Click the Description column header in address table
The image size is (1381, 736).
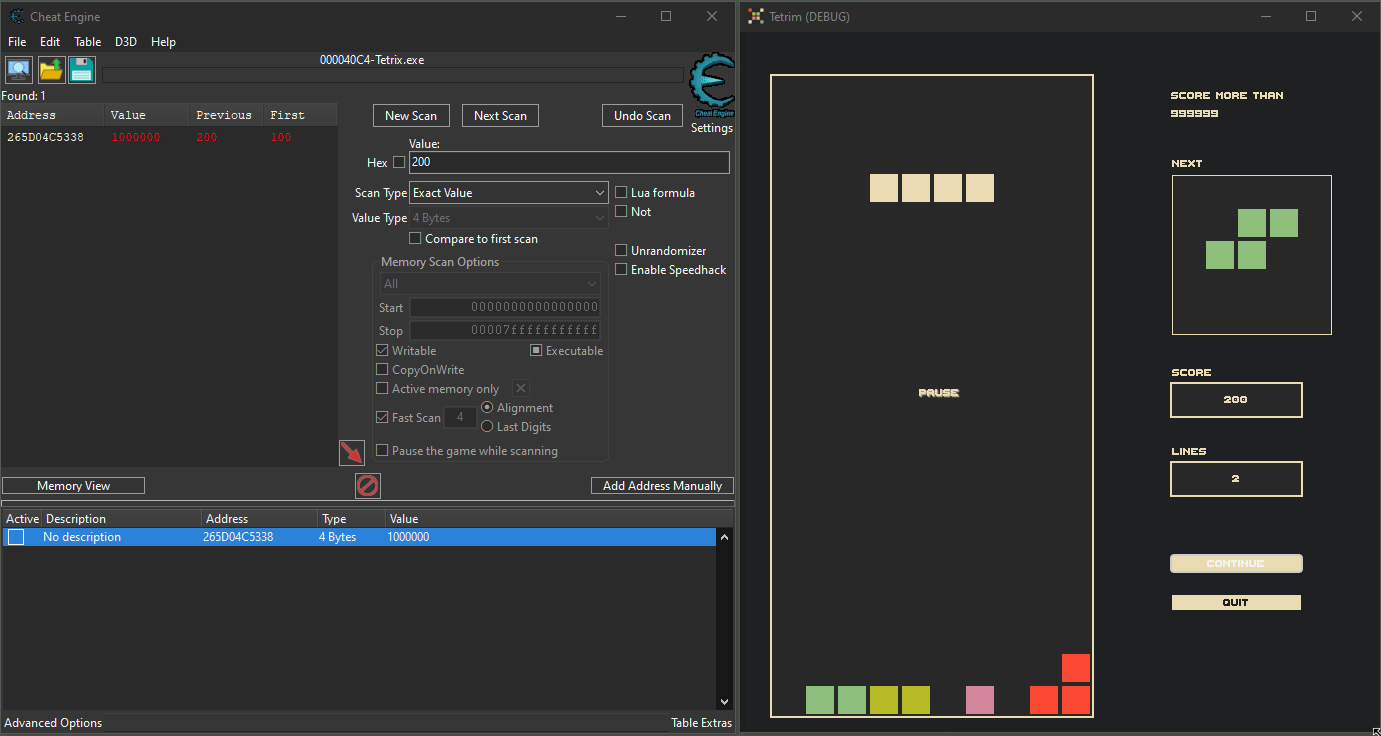coord(122,519)
